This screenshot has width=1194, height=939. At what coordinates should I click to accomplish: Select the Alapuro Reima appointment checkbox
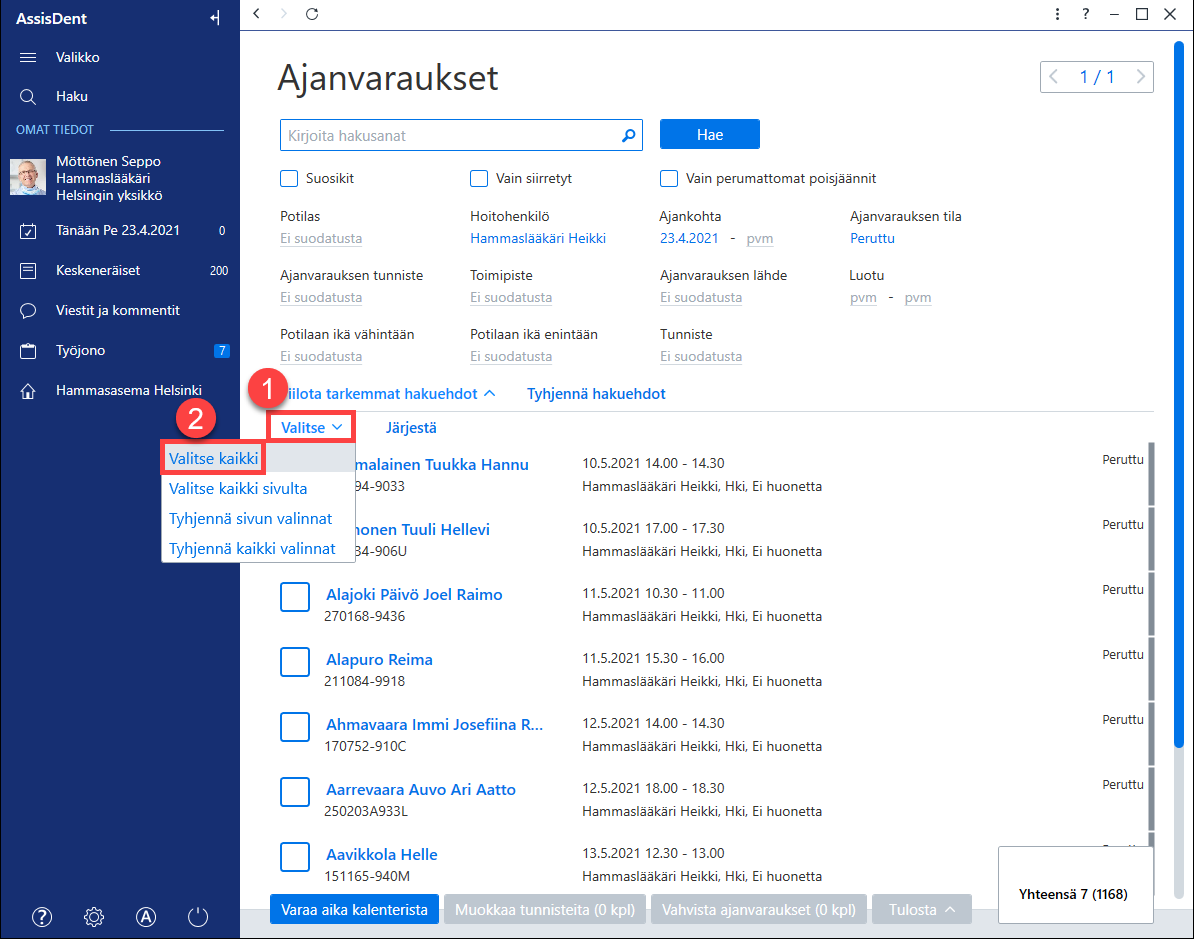tap(295, 662)
